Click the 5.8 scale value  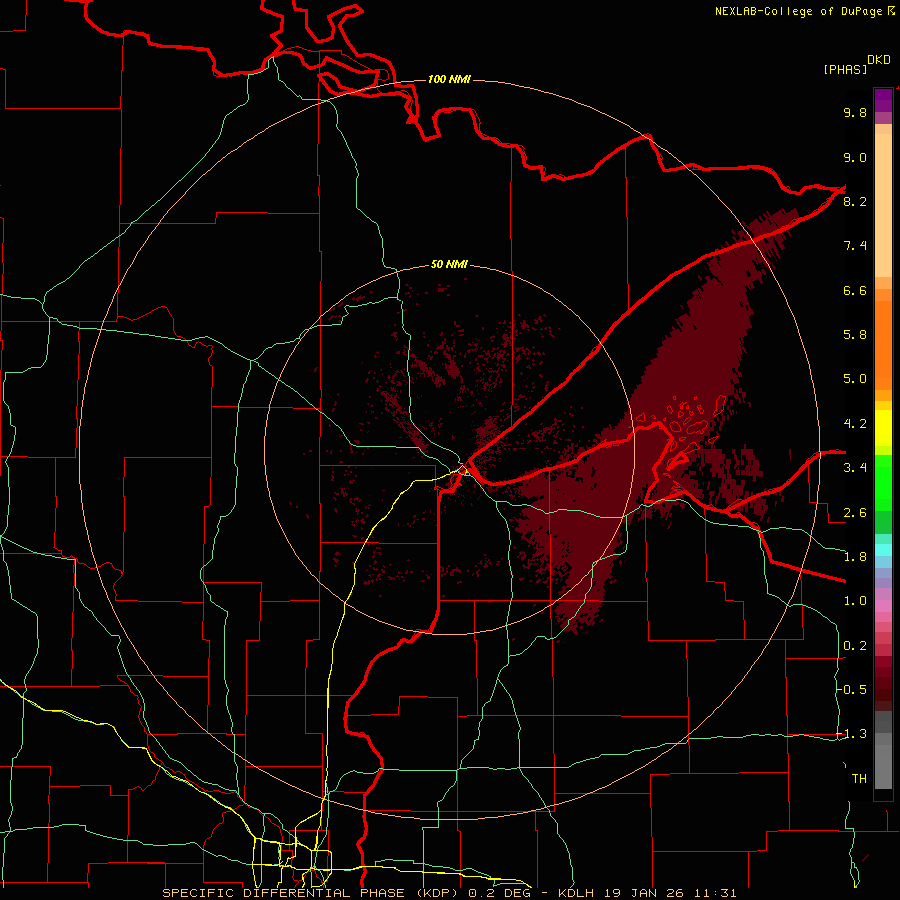point(855,335)
